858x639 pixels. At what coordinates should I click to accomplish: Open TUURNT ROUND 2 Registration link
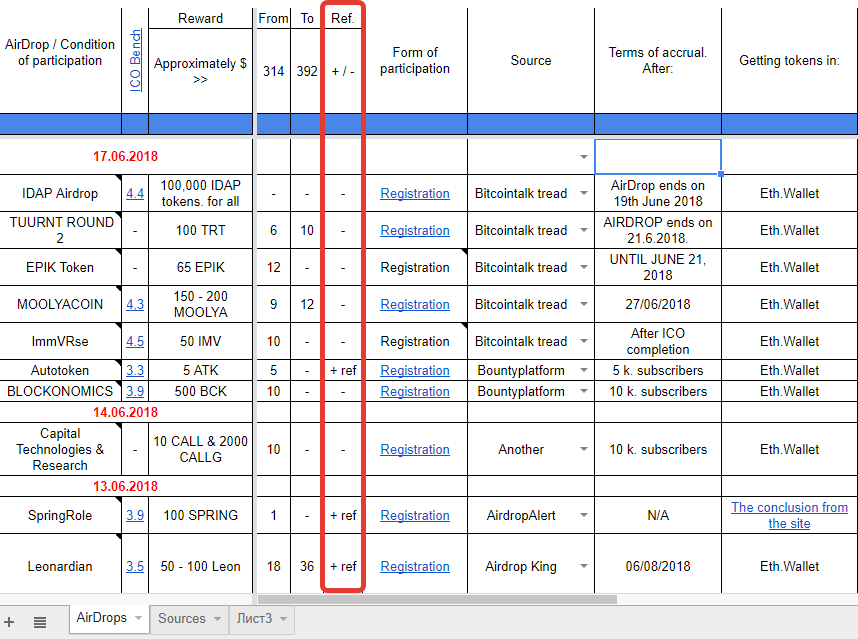[415, 230]
